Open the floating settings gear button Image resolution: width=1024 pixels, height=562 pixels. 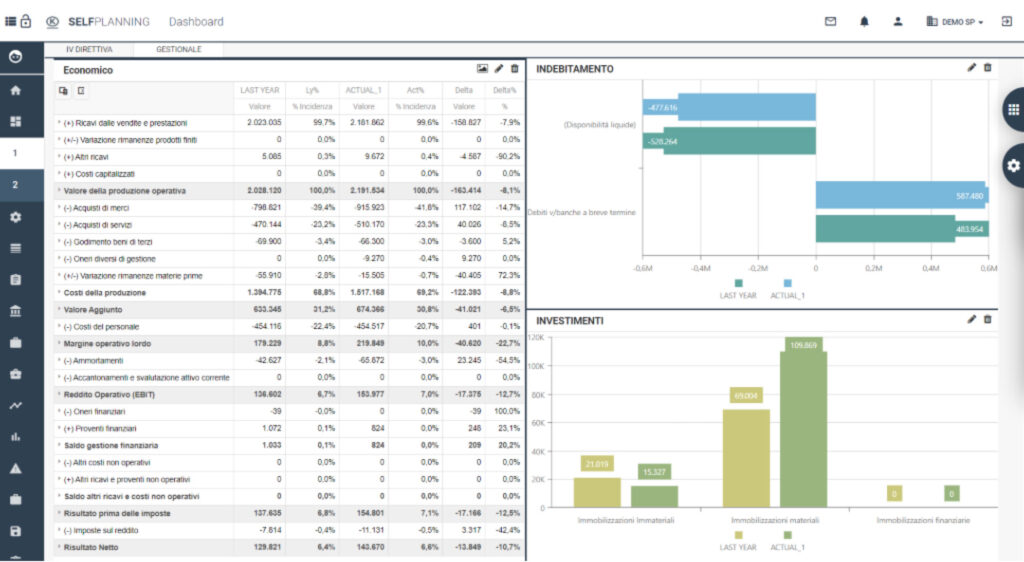click(x=1012, y=165)
